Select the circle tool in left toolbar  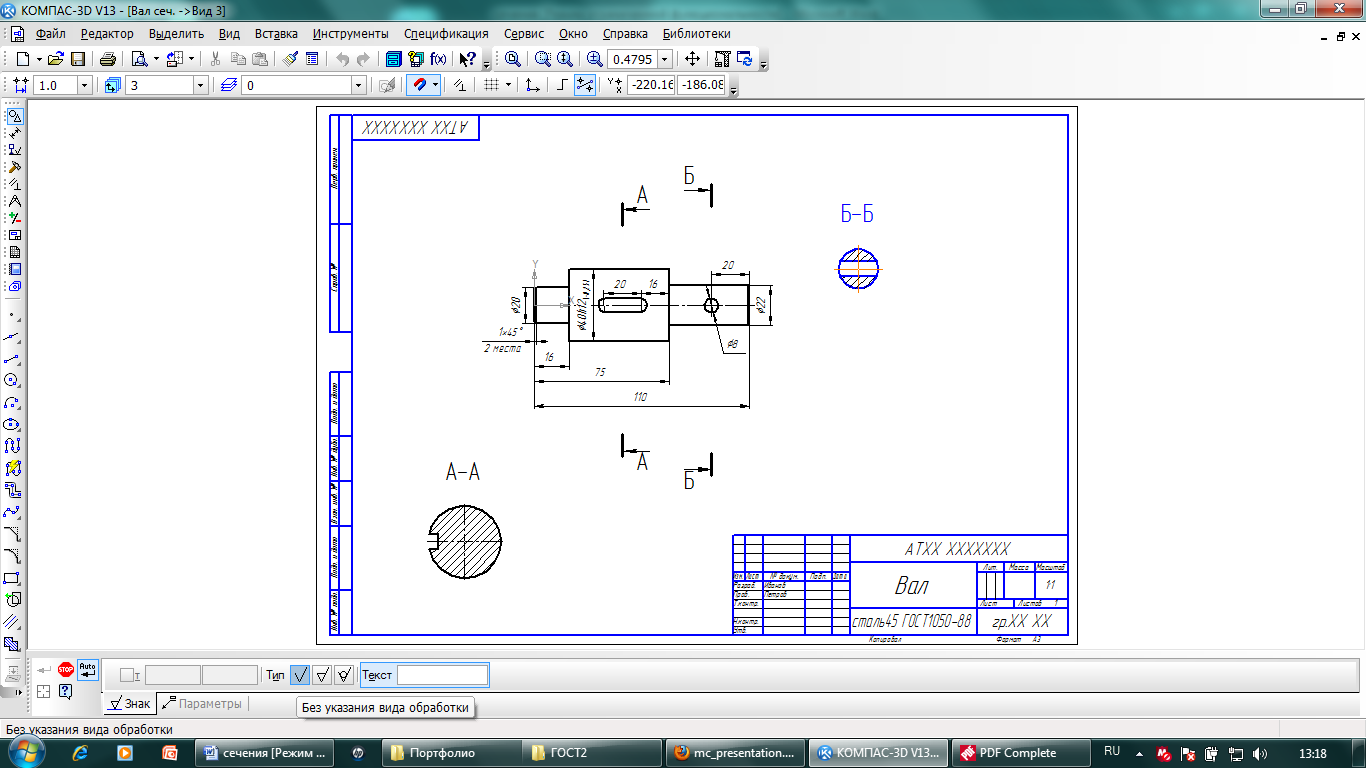(x=13, y=380)
